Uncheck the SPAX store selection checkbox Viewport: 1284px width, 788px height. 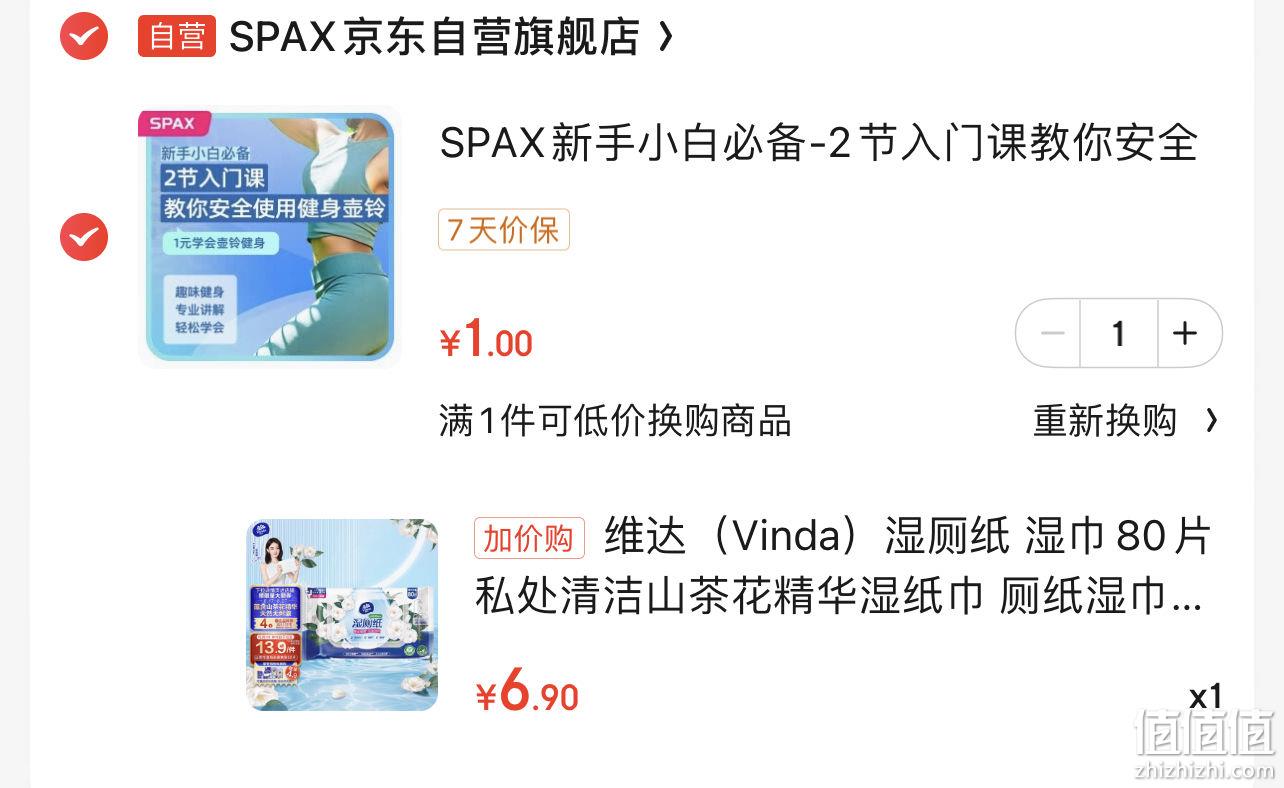pyautogui.click(x=84, y=37)
